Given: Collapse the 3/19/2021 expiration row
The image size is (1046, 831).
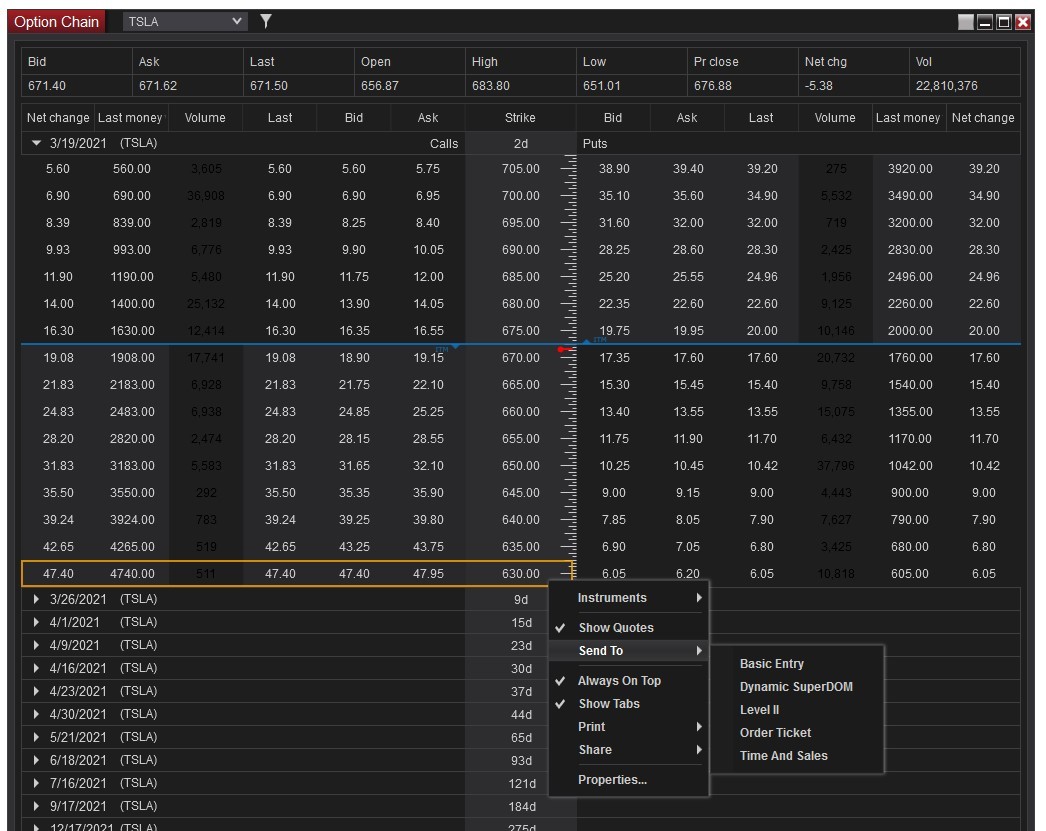Looking at the screenshot, I should pos(37,143).
